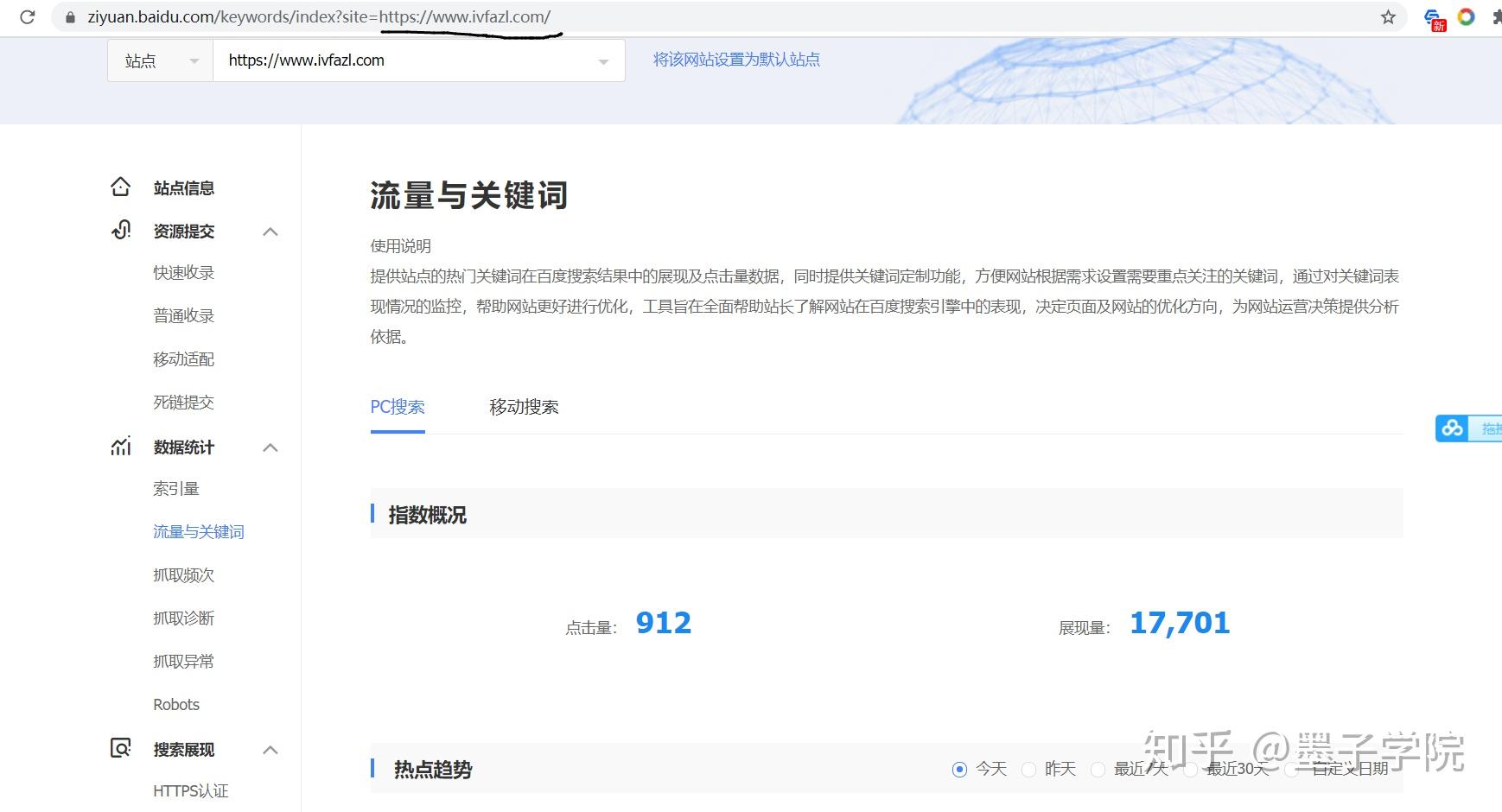The image size is (1502, 812).
Task: Click the home icon beside 站点信息
Action: point(121,187)
